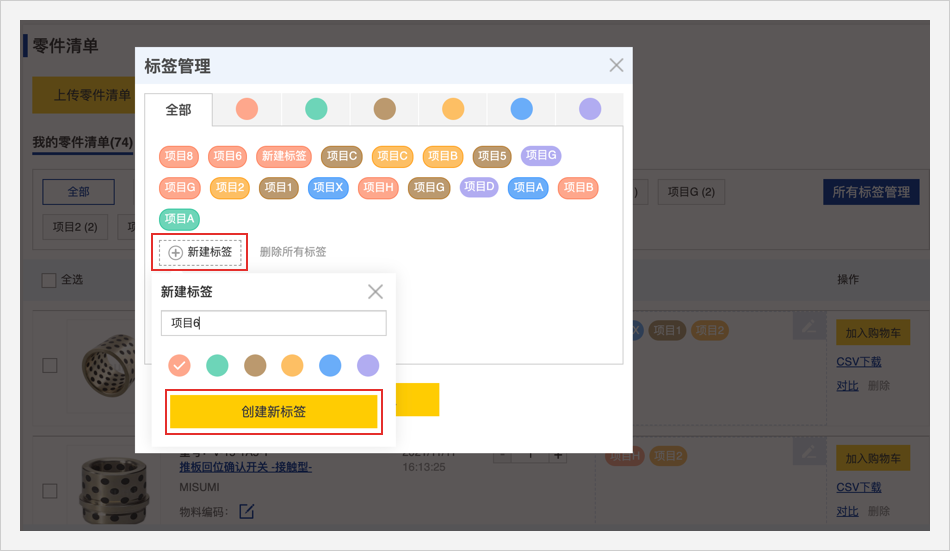The width and height of the screenshot is (950, 551).
Task: Close the 新建标签 popup
Action: (x=375, y=292)
